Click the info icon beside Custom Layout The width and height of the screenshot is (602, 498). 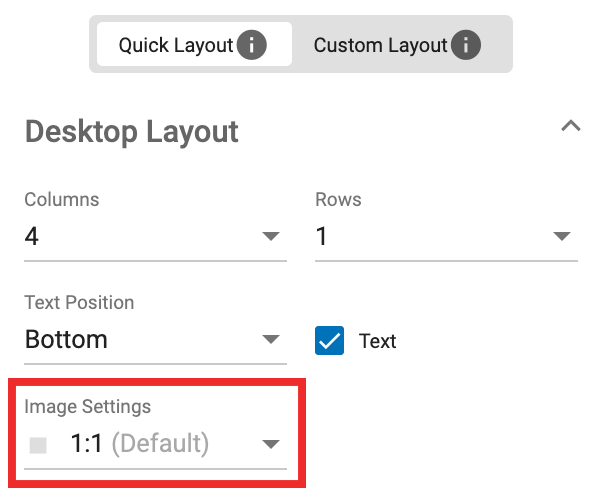click(x=466, y=45)
